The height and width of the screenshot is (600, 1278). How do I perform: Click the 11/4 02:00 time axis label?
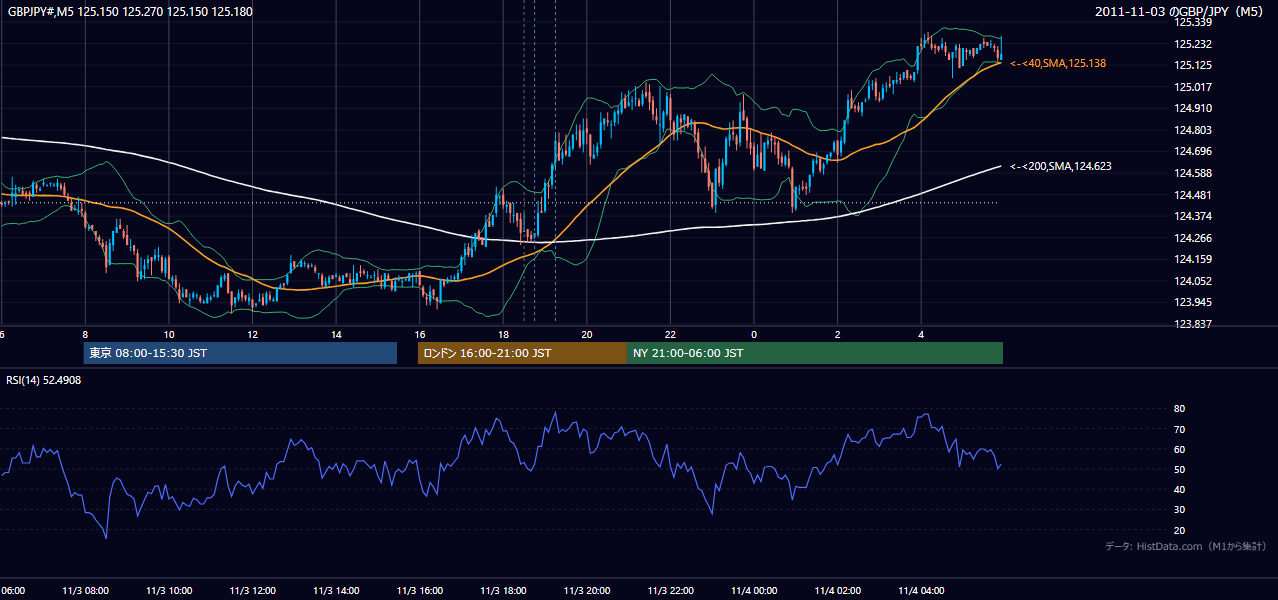(837, 591)
